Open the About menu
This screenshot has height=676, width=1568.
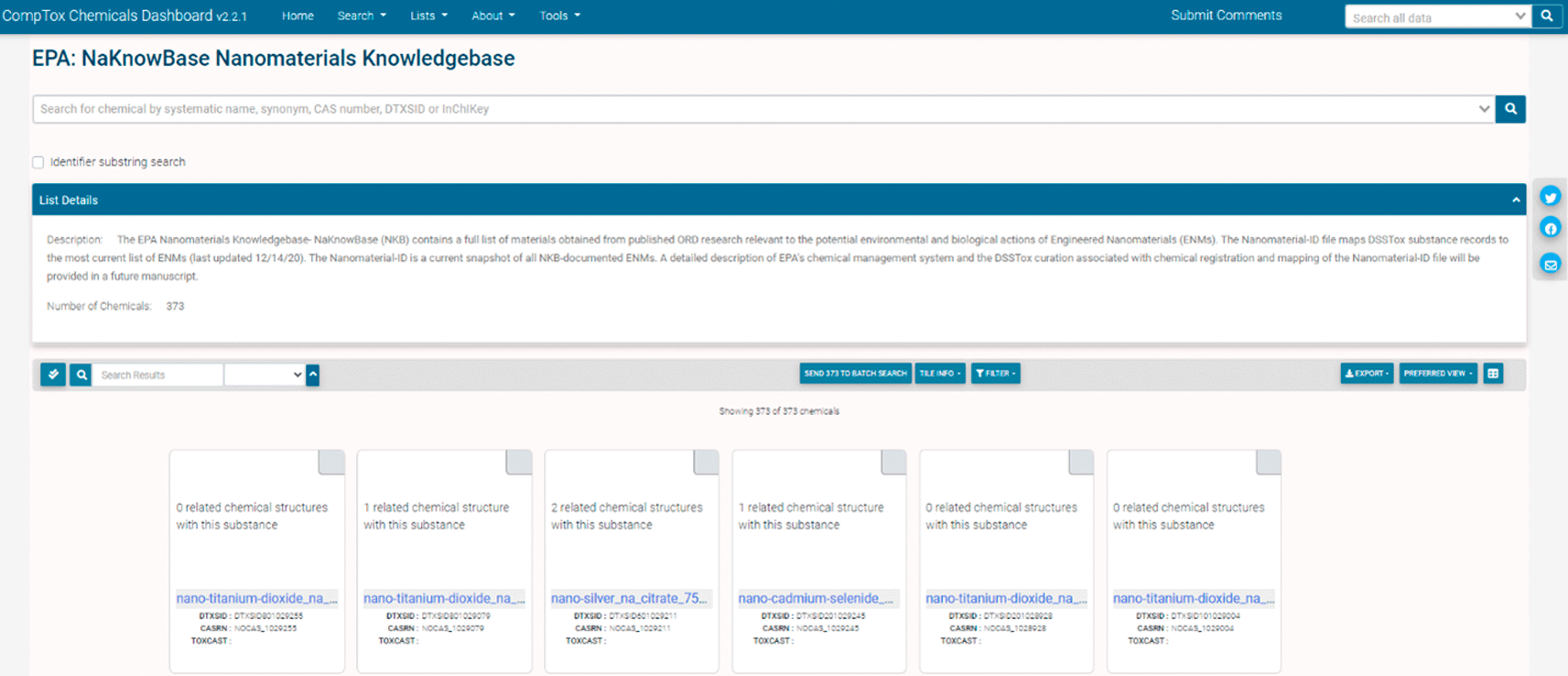pos(493,16)
